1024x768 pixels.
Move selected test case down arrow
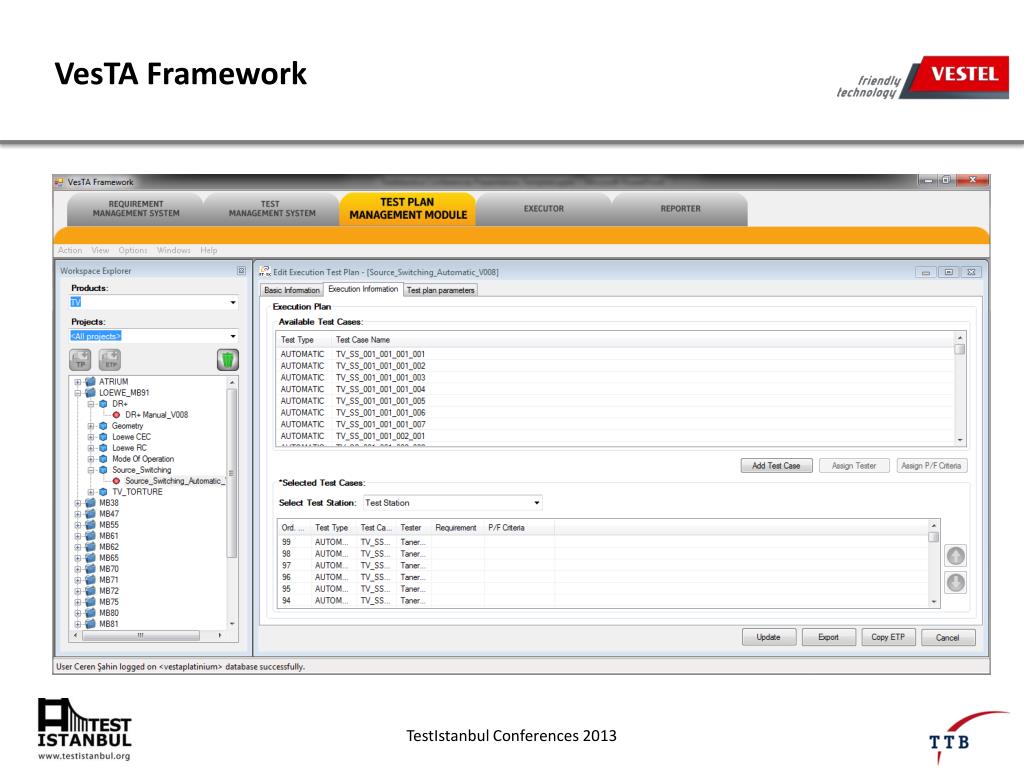pyautogui.click(x=955, y=583)
